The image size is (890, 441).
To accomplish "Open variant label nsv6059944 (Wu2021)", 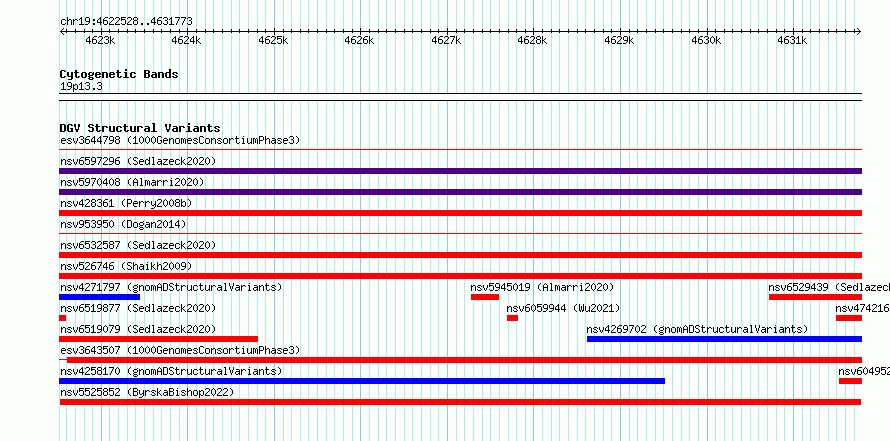I will [563, 308].
